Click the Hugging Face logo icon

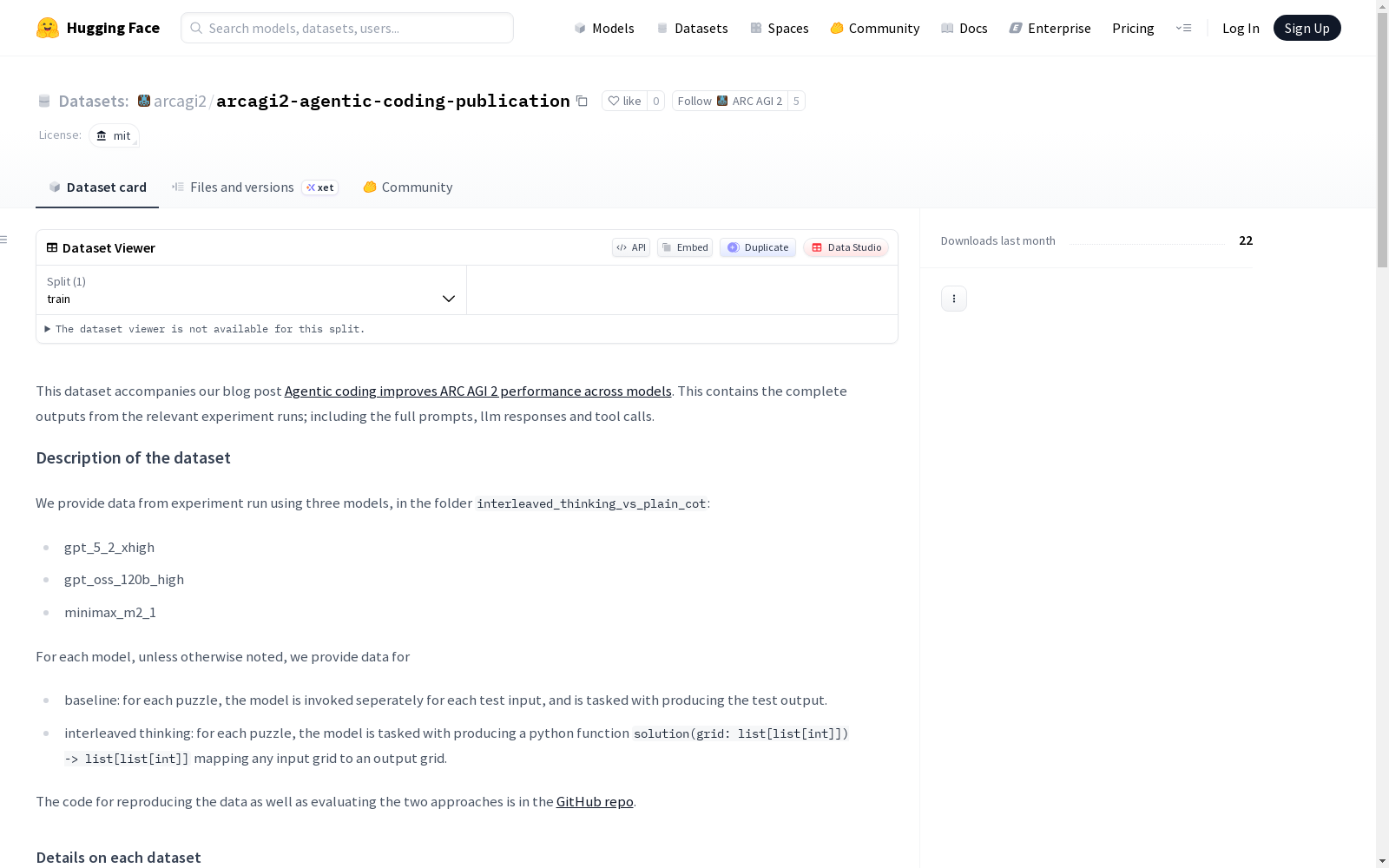click(48, 28)
